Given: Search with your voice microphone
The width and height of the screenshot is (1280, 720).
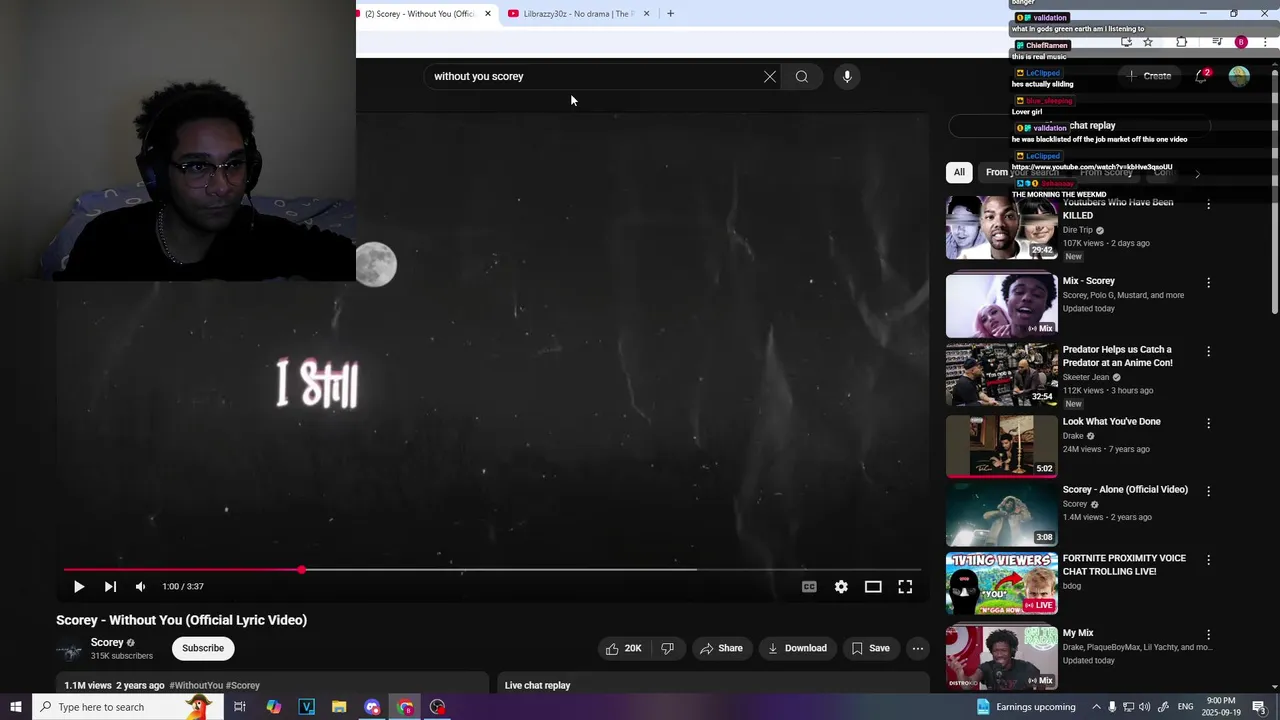Looking at the screenshot, I should (847, 77).
